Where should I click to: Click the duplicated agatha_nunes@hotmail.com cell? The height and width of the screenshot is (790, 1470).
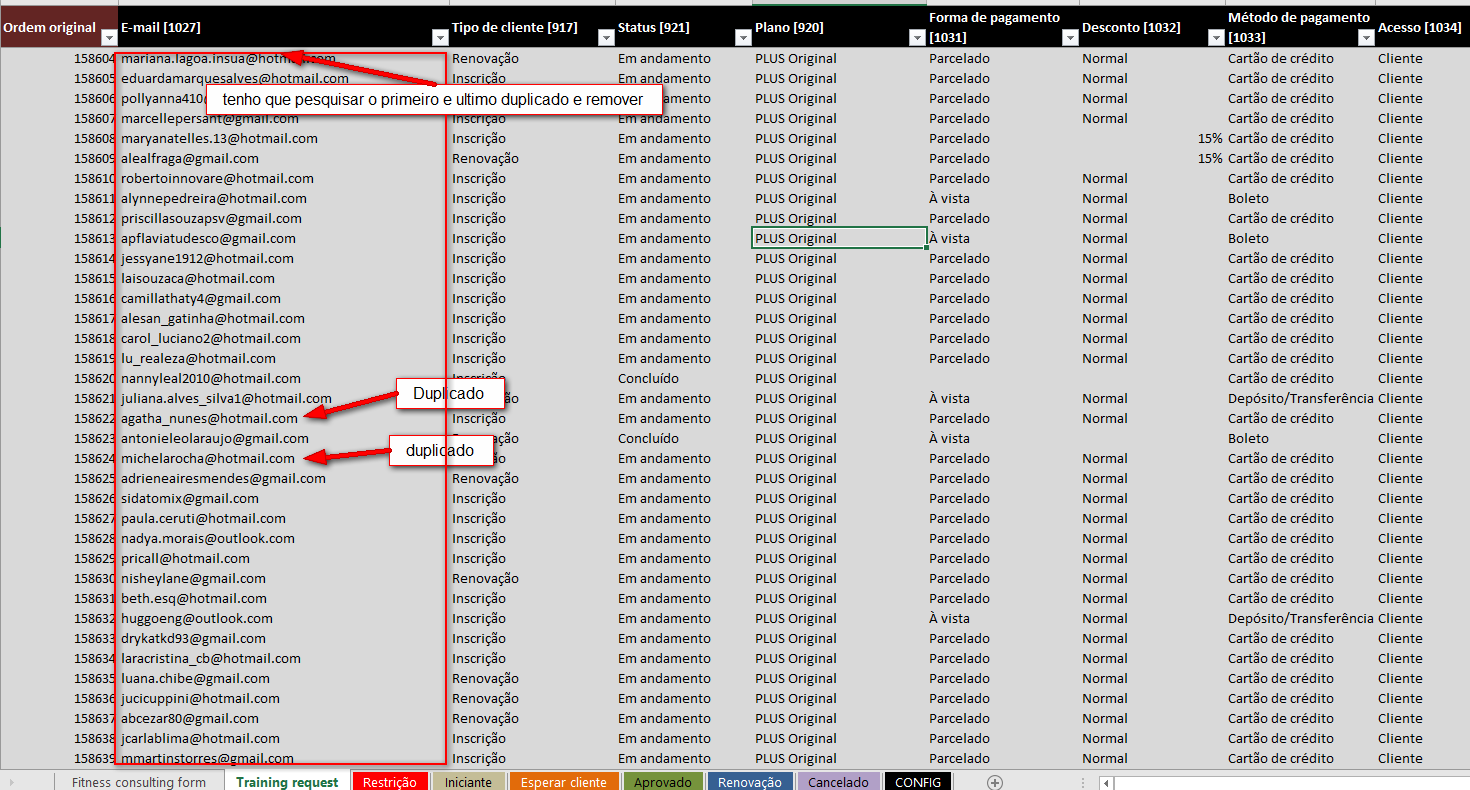(283, 418)
